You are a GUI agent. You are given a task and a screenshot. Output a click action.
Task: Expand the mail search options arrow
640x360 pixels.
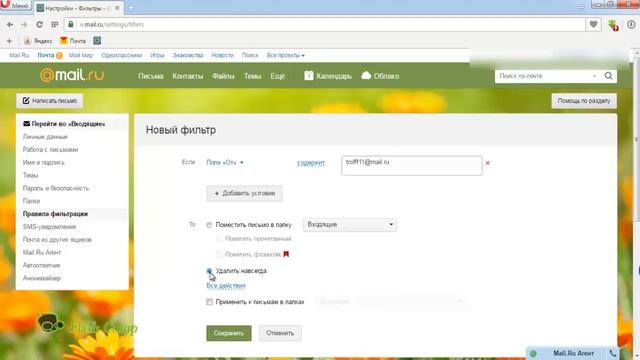[594, 76]
